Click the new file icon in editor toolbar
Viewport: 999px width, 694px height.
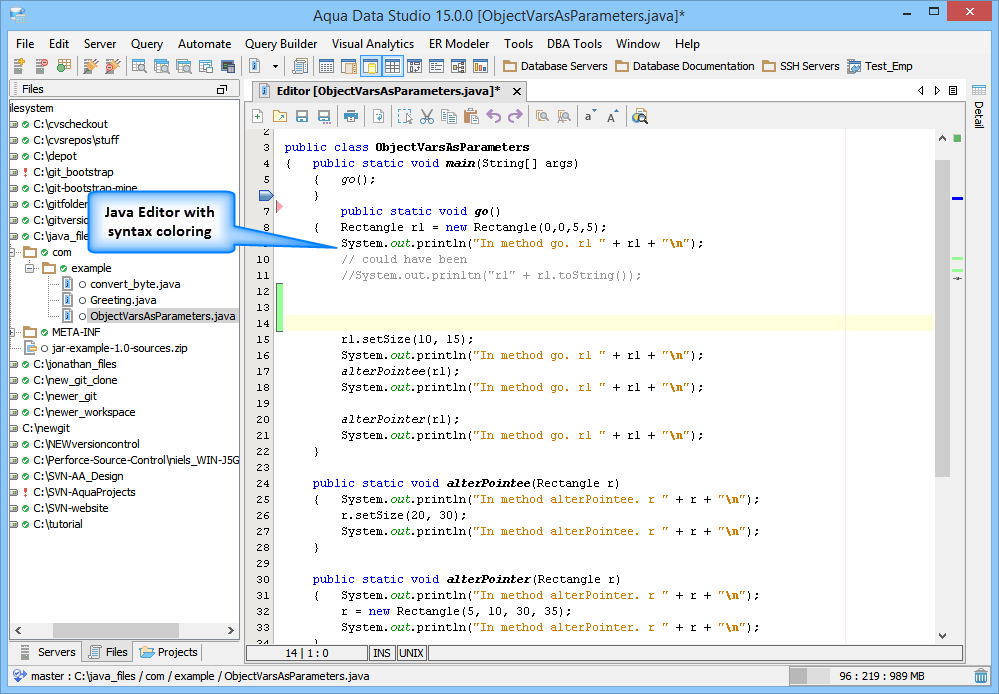pyautogui.click(x=258, y=116)
